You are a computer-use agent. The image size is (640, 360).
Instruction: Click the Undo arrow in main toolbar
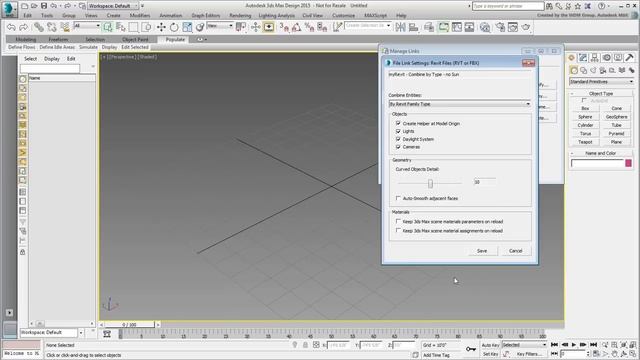[x=11, y=27]
